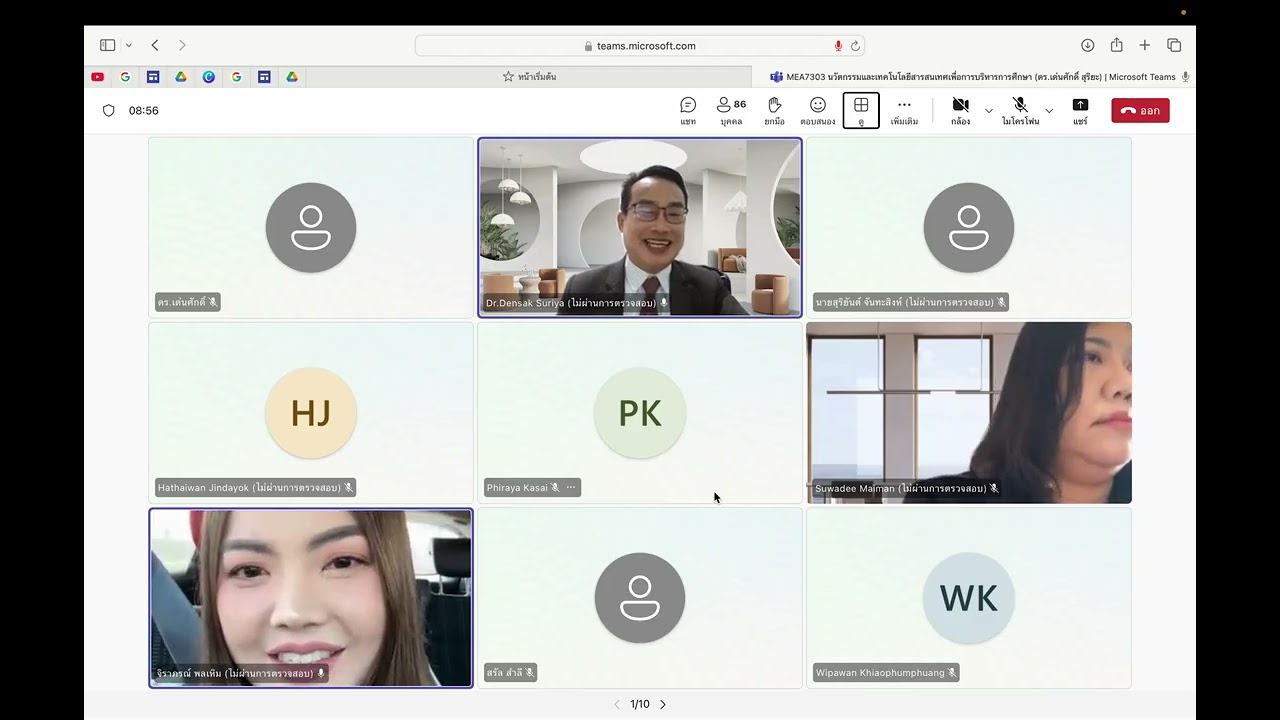Click the 1/10 page indicator

click(640, 704)
